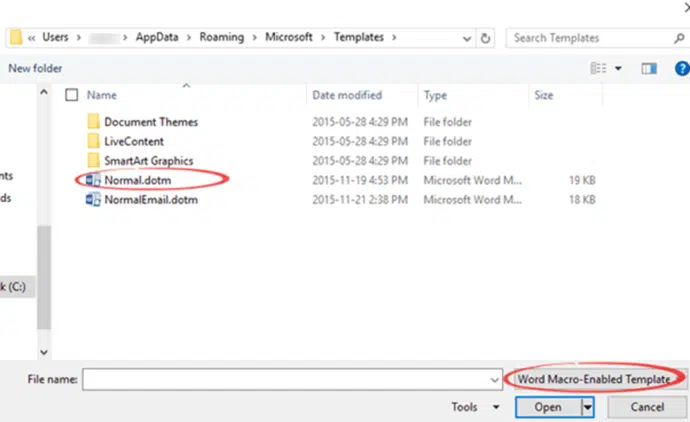Navigate to Microsoft in the breadcrumb
Viewport: 690px width, 422px height.
click(x=289, y=37)
